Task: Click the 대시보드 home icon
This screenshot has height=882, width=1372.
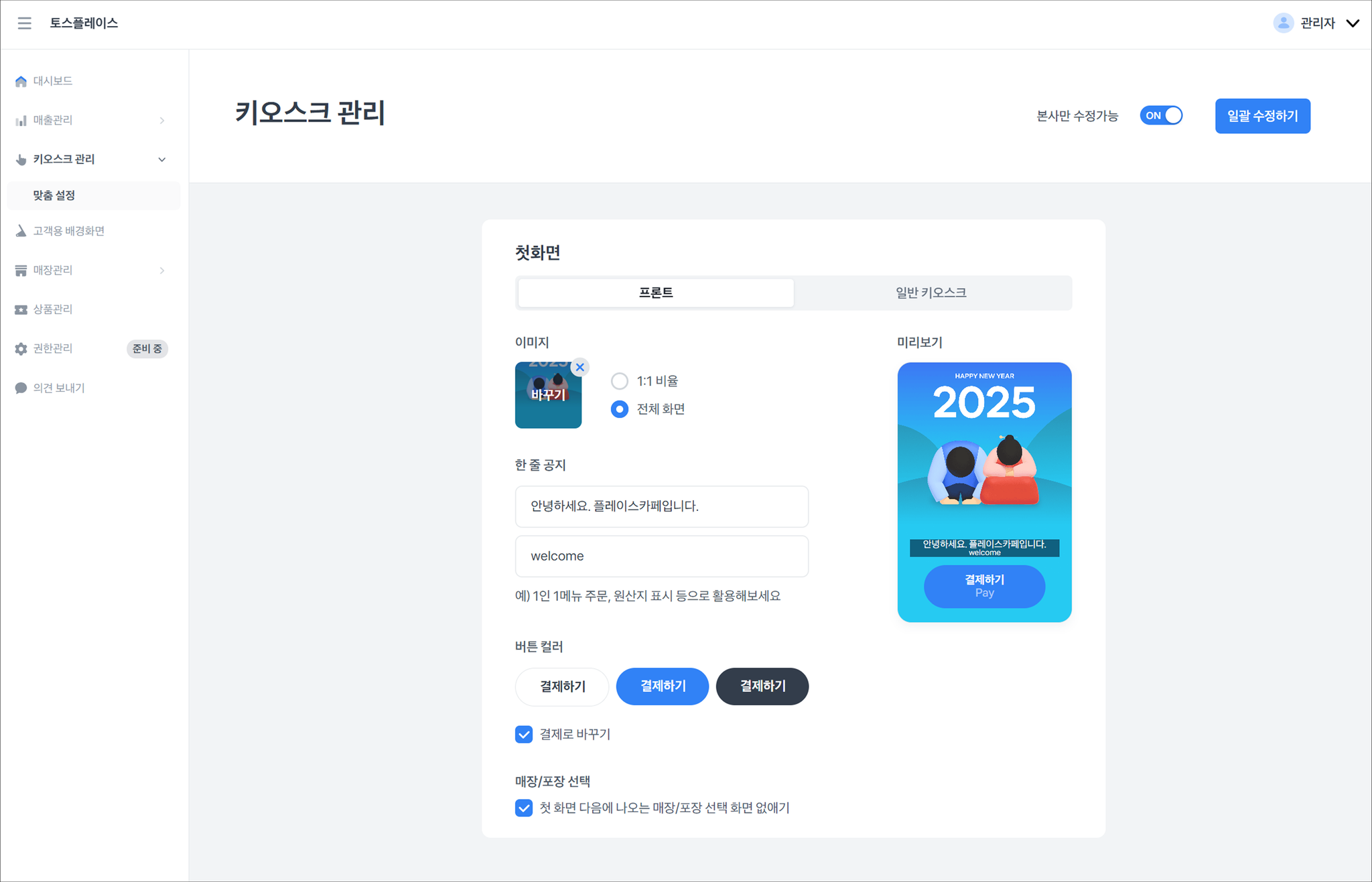Action: pyautogui.click(x=21, y=81)
